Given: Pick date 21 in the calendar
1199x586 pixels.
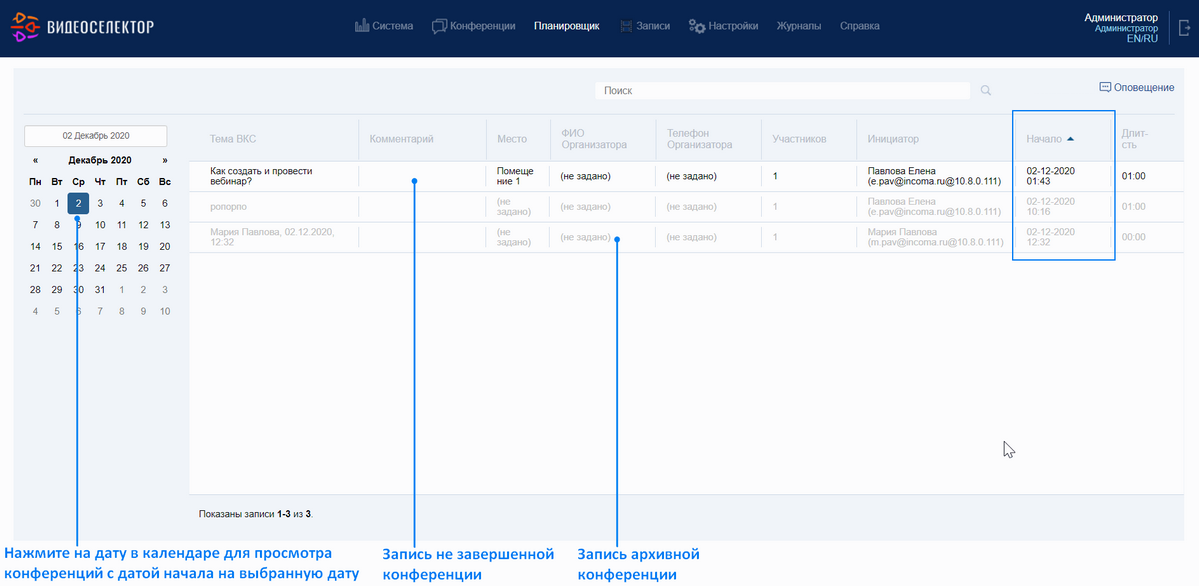Looking at the screenshot, I should tap(35, 269).
